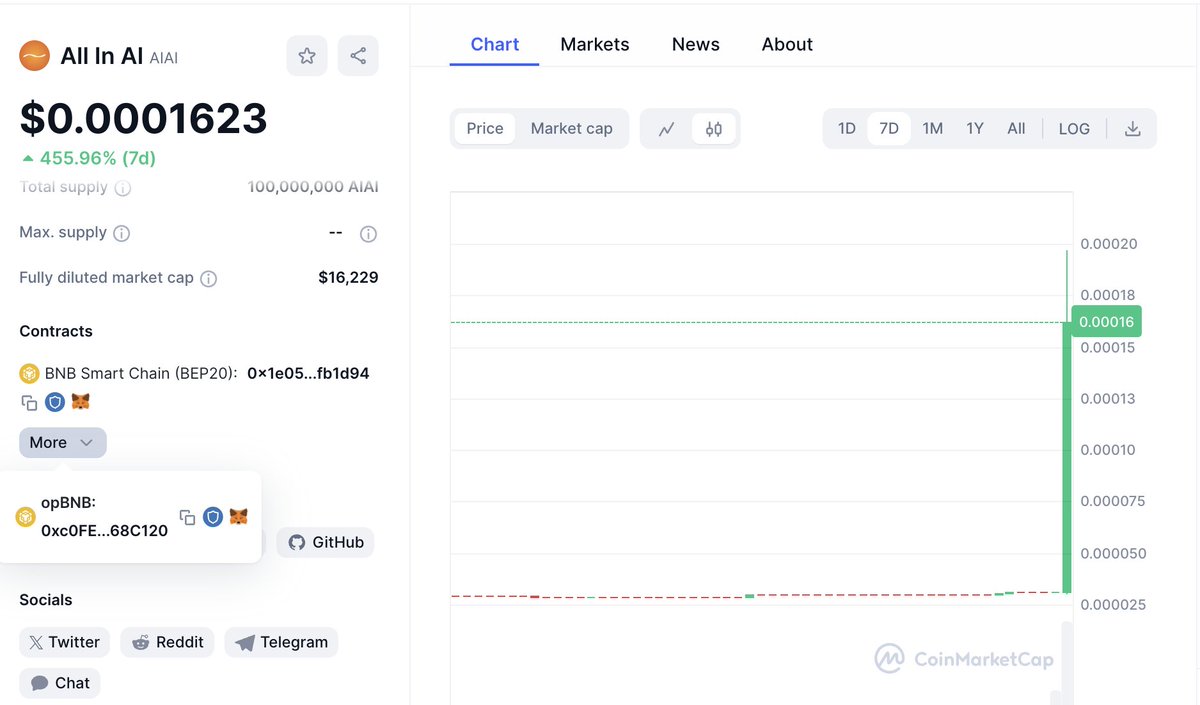Click the All In AI coin logo
The height and width of the screenshot is (705, 1200).
[35, 56]
